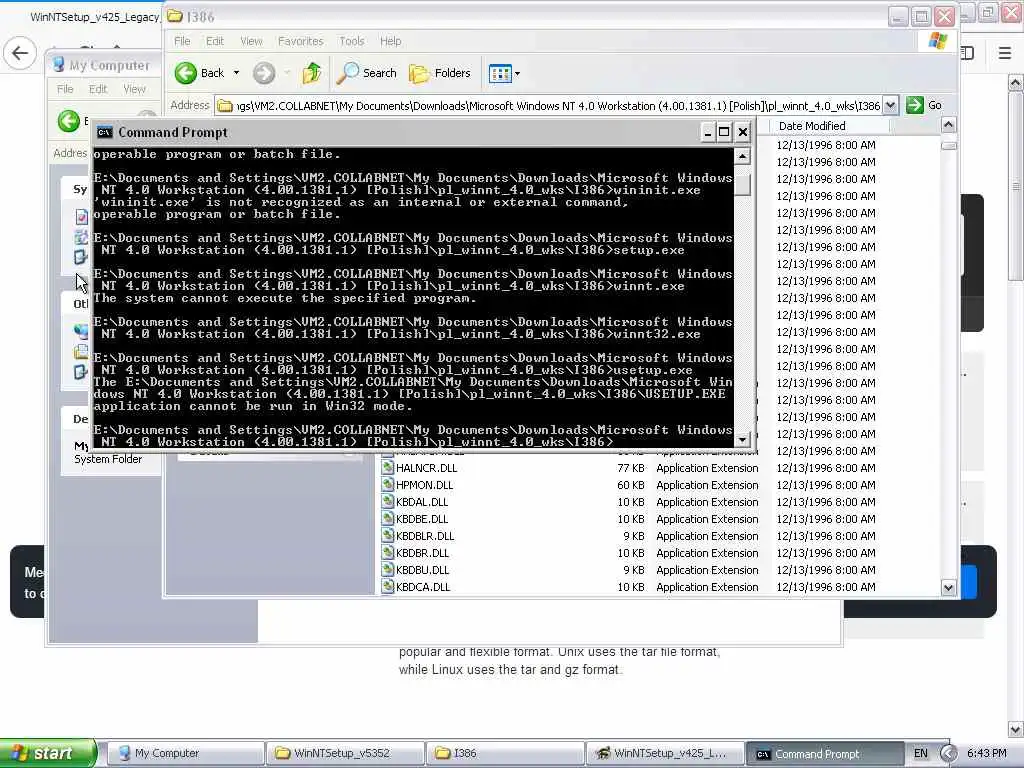
Task: Open Help menu in I386 window
Action: tap(391, 41)
